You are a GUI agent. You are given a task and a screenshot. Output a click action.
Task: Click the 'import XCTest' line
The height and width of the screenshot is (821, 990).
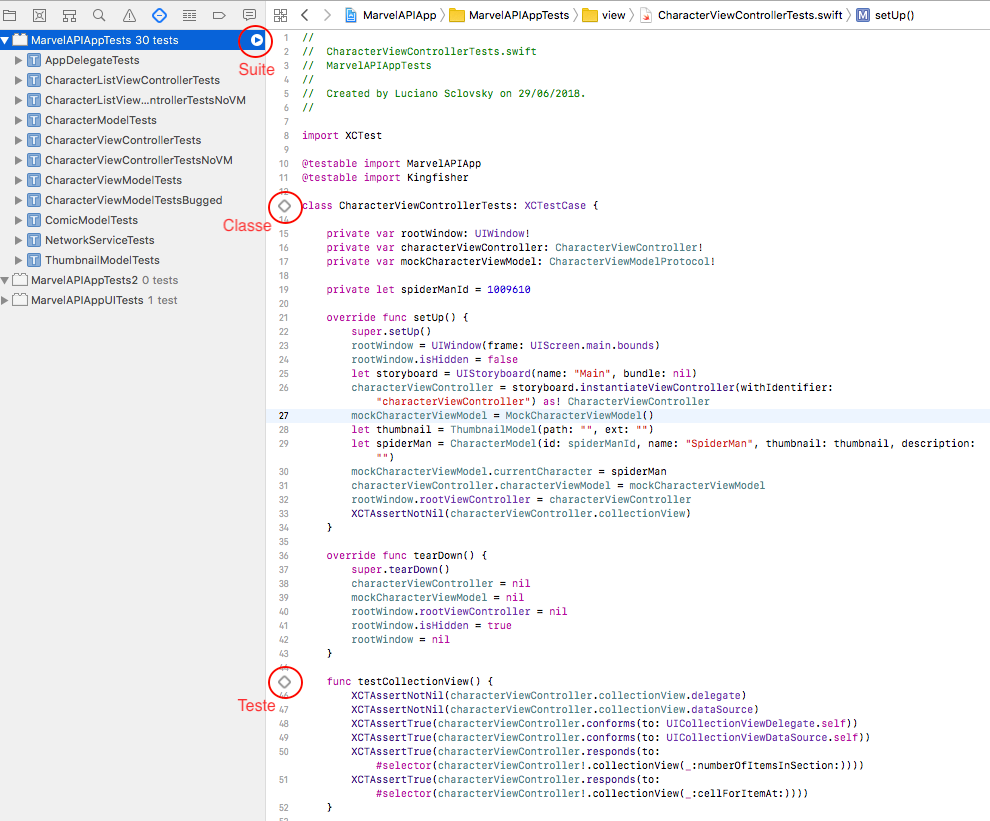pyautogui.click(x=342, y=136)
